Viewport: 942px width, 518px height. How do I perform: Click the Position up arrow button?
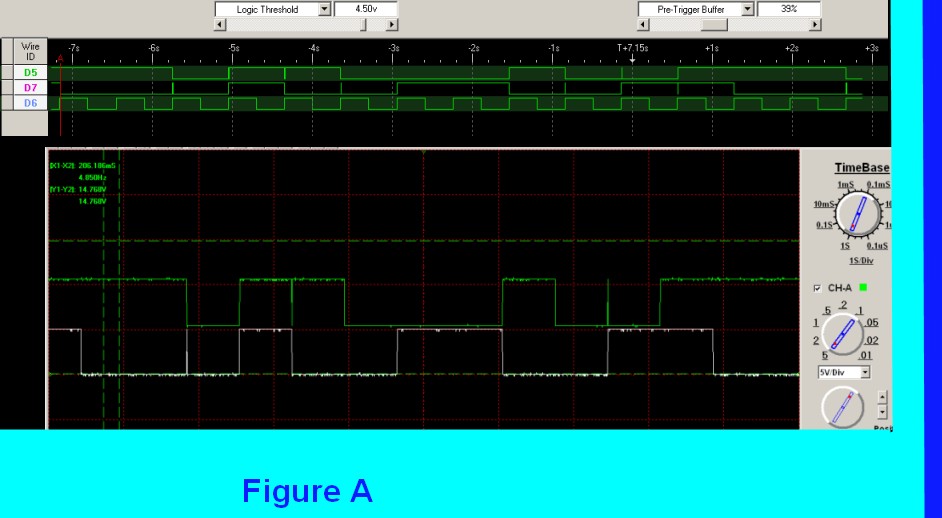tap(882, 397)
